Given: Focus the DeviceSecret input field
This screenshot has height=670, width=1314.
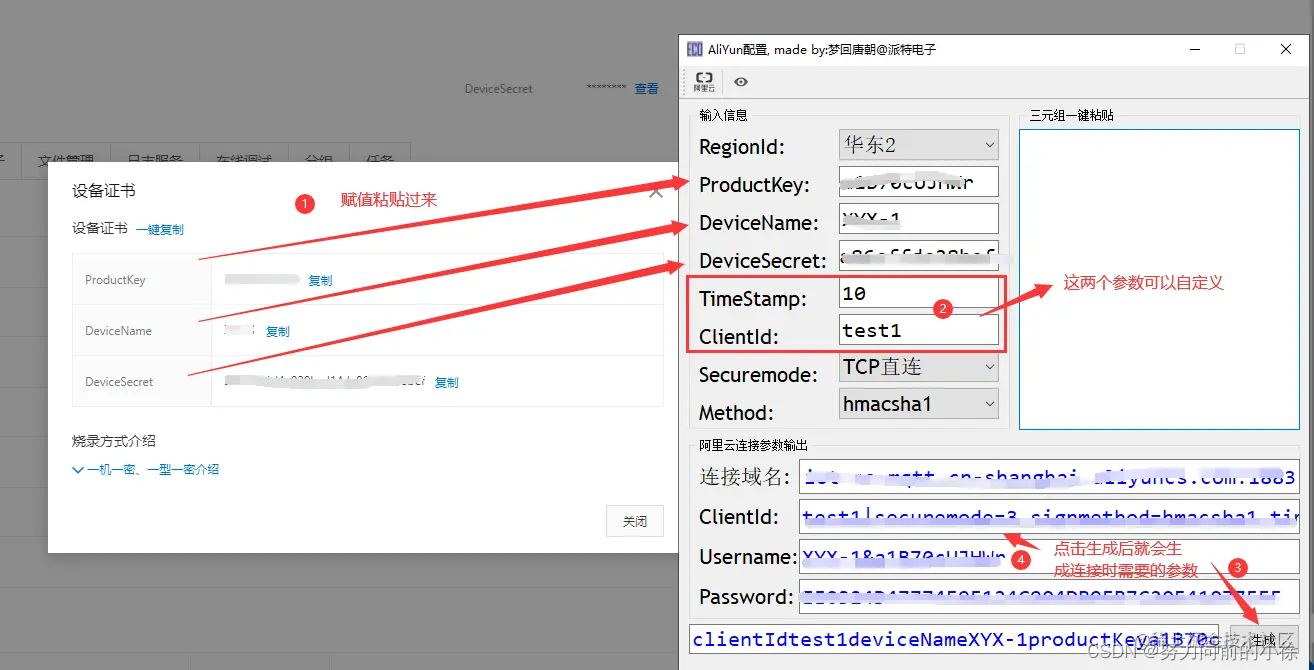Looking at the screenshot, I should pyautogui.click(x=919, y=256).
